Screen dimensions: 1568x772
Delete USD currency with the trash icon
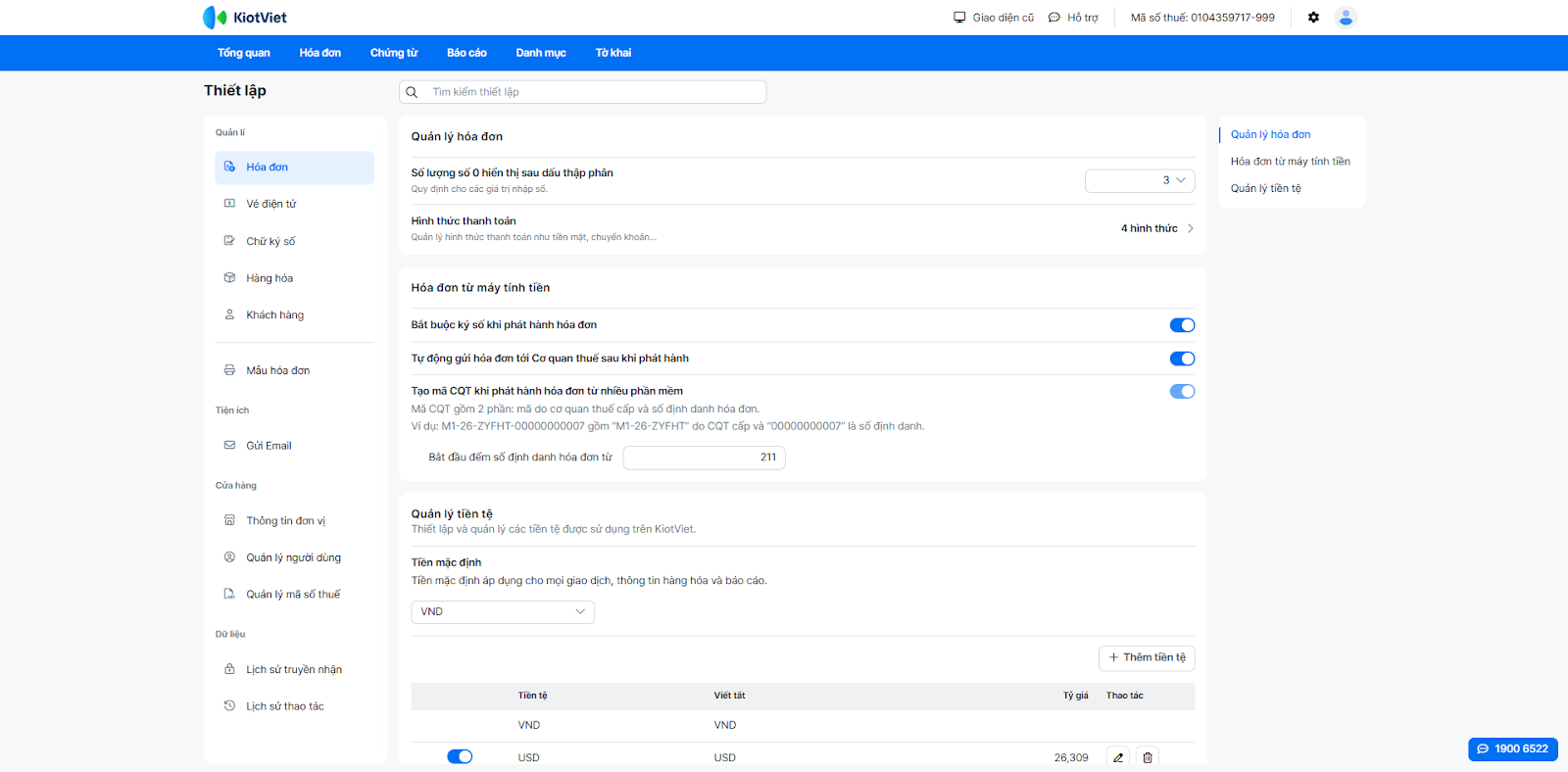pyautogui.click(x=1148, y=757)
